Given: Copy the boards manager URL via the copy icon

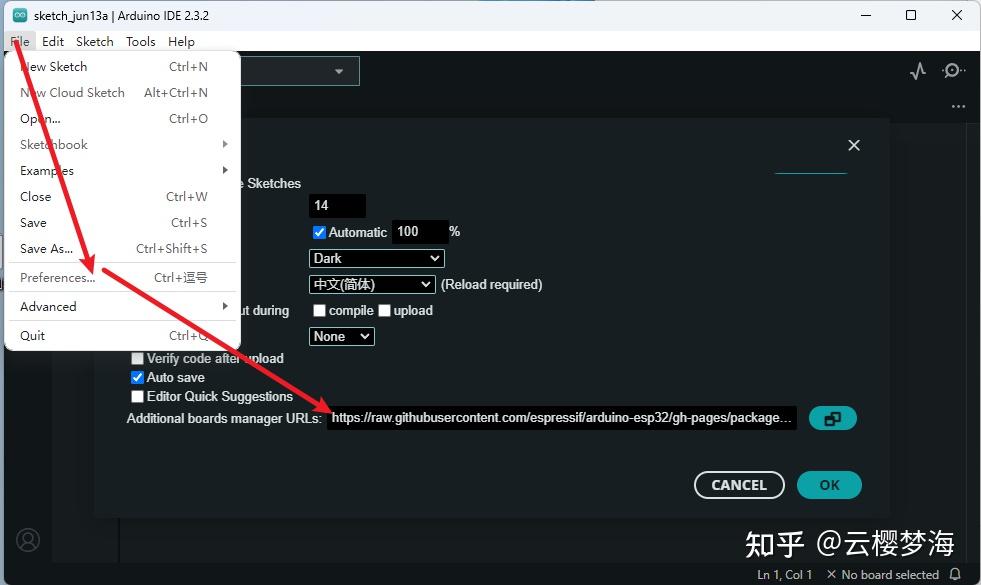Looking at the screenshot, I should pos(833,418).
